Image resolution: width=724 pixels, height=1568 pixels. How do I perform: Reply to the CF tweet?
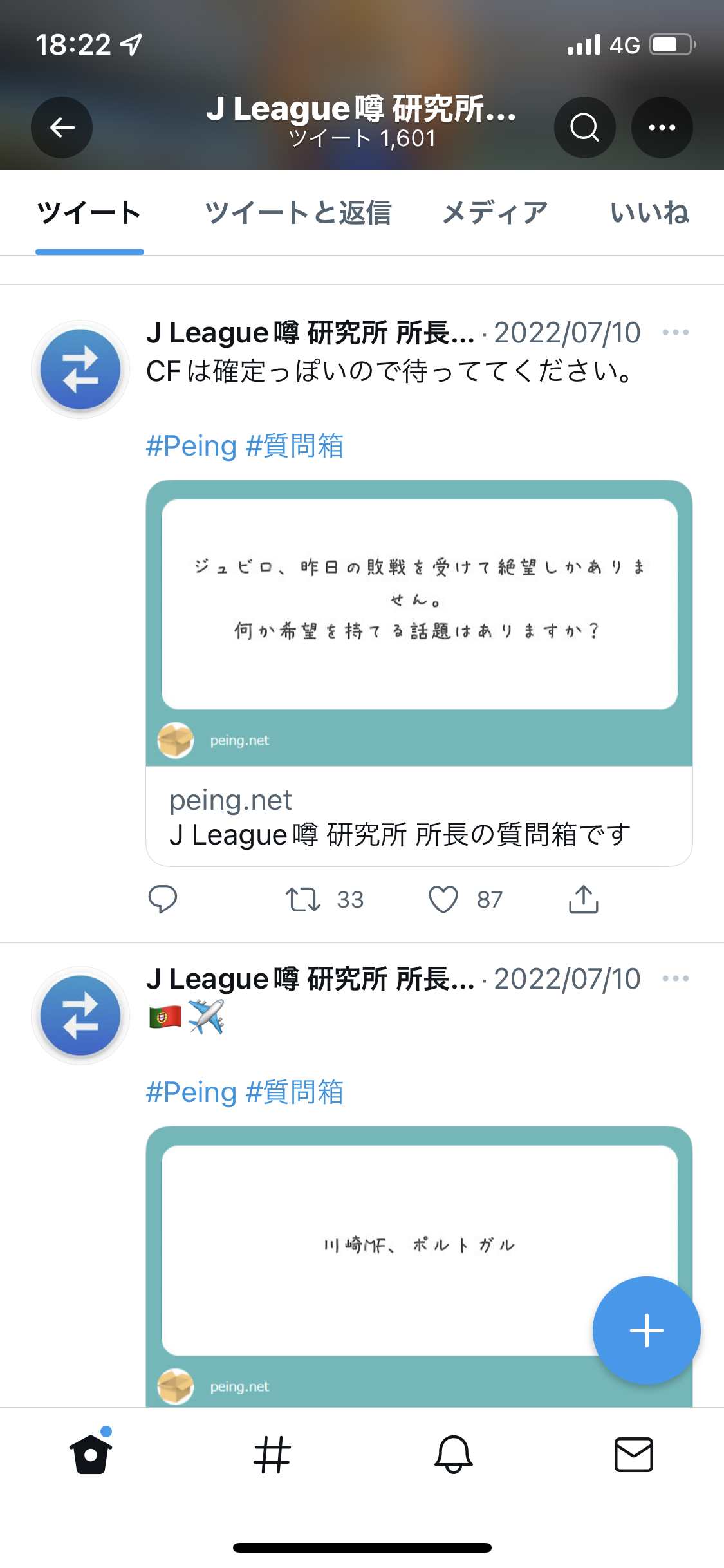[x=163, y=899]
